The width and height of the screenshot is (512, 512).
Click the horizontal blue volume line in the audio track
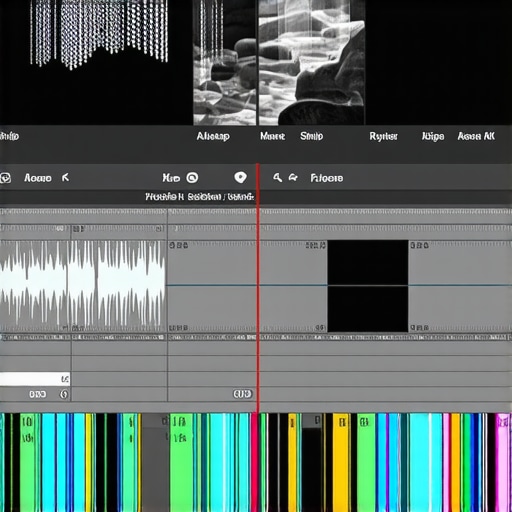339,285
